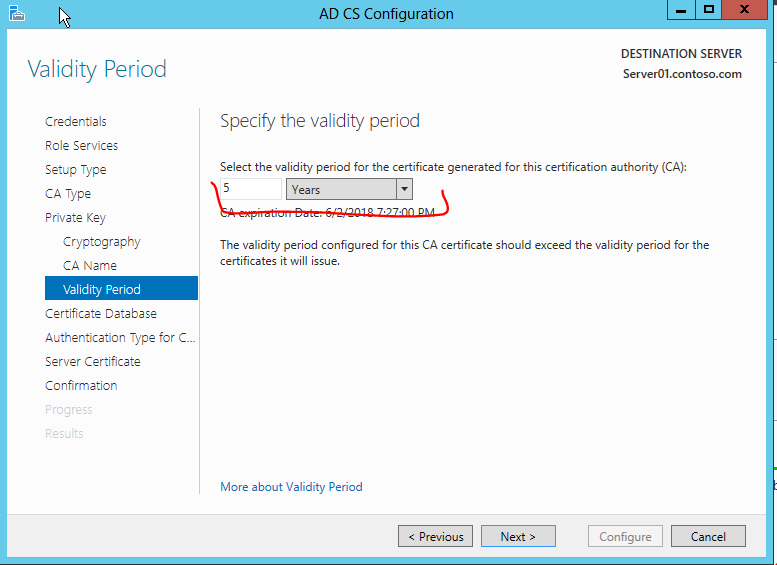The image size is (777, 565).
Task: Jump to the Confirmation step
Action: [81, 386]
